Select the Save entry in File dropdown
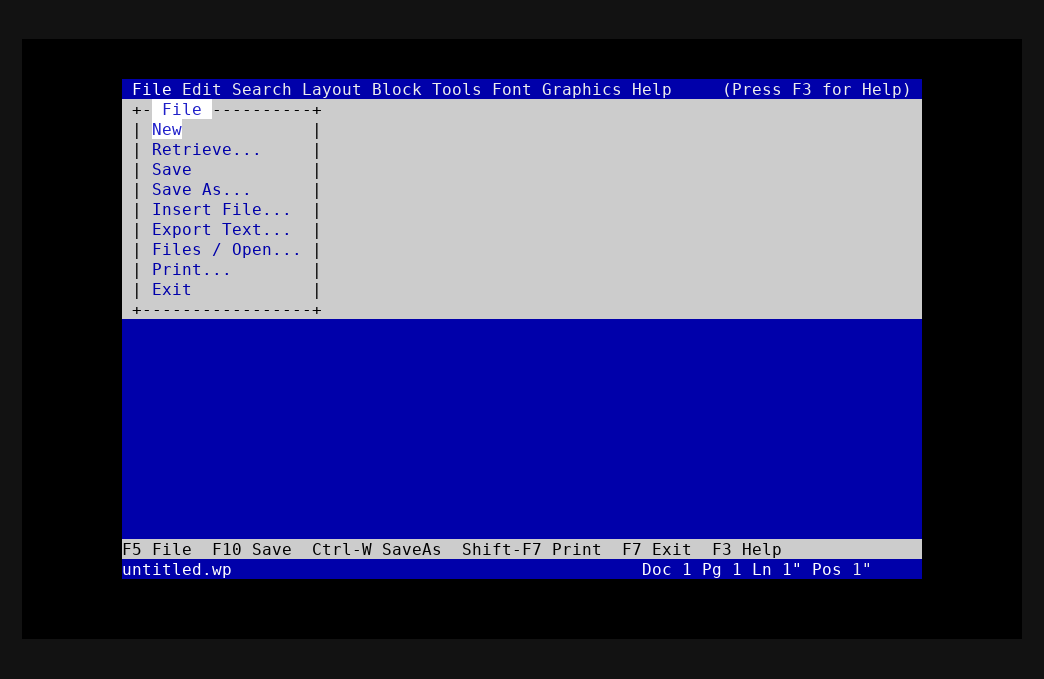 (x=172, y=169)
